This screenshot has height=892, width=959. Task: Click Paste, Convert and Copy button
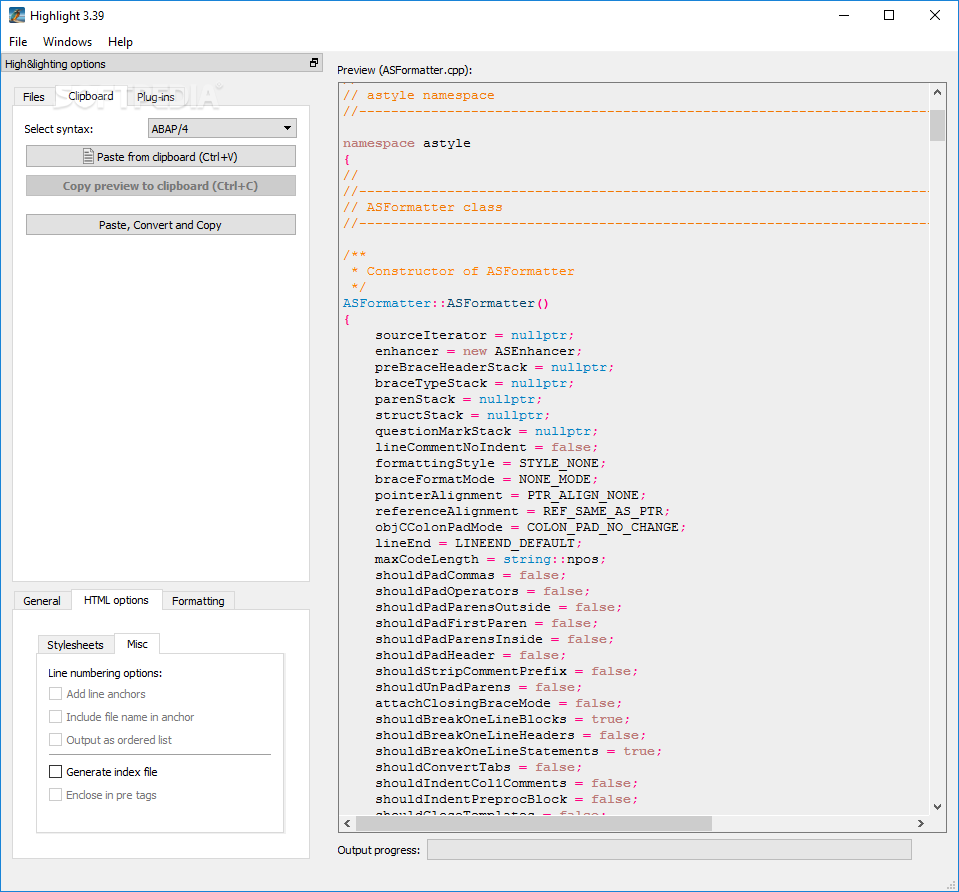161,225
